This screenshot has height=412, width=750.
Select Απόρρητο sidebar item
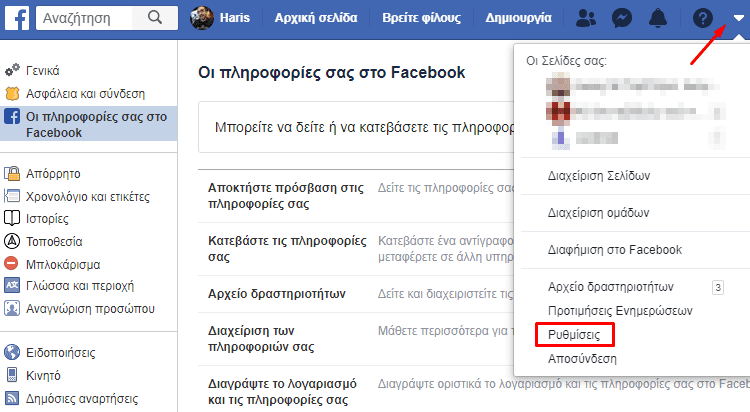(53, 174)
